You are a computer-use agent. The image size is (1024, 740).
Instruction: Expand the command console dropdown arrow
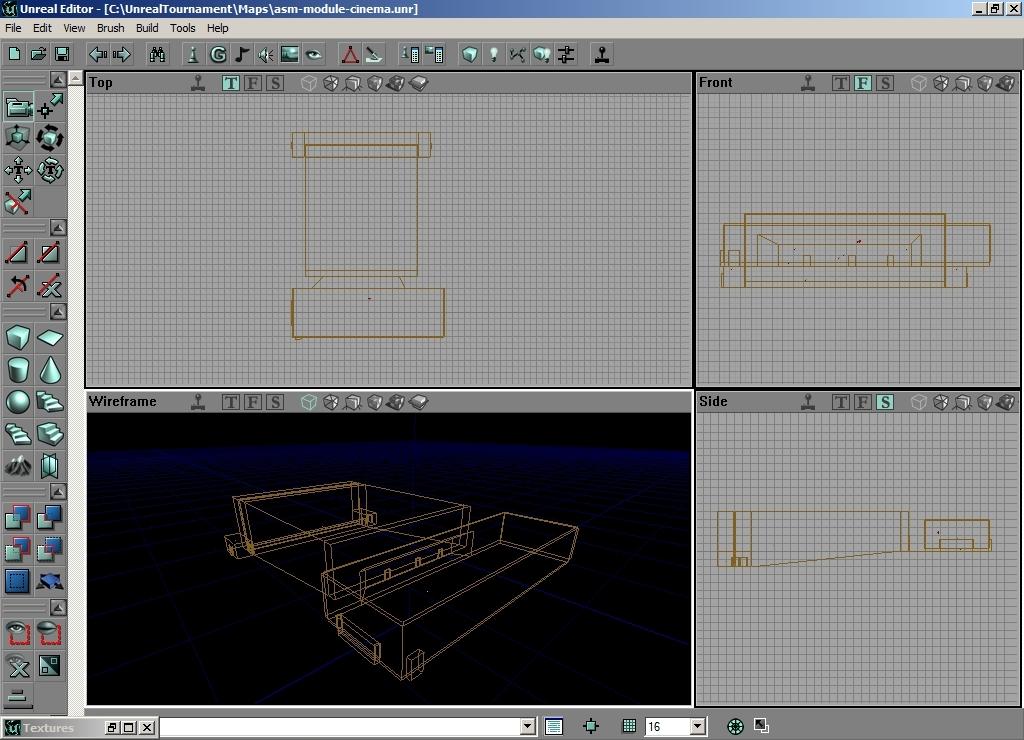527,727
